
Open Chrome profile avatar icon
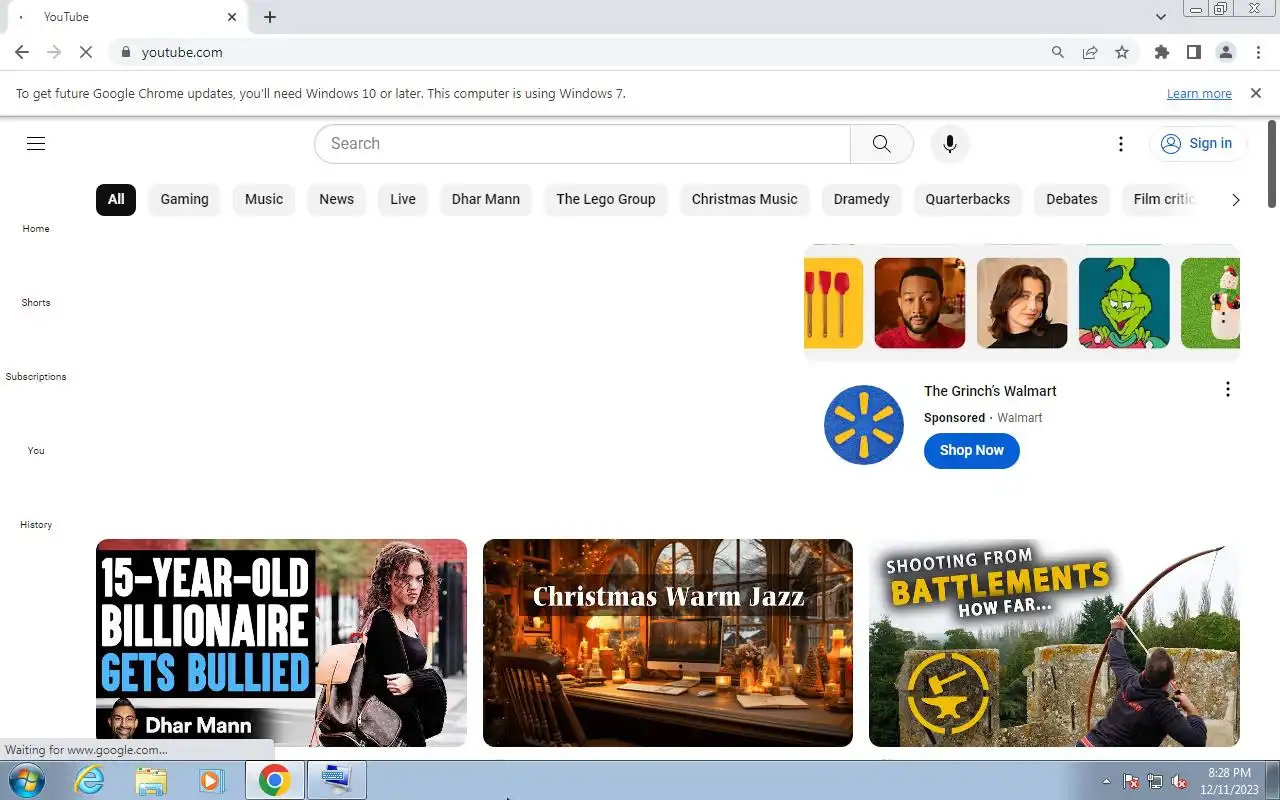tap(1226, 52)
